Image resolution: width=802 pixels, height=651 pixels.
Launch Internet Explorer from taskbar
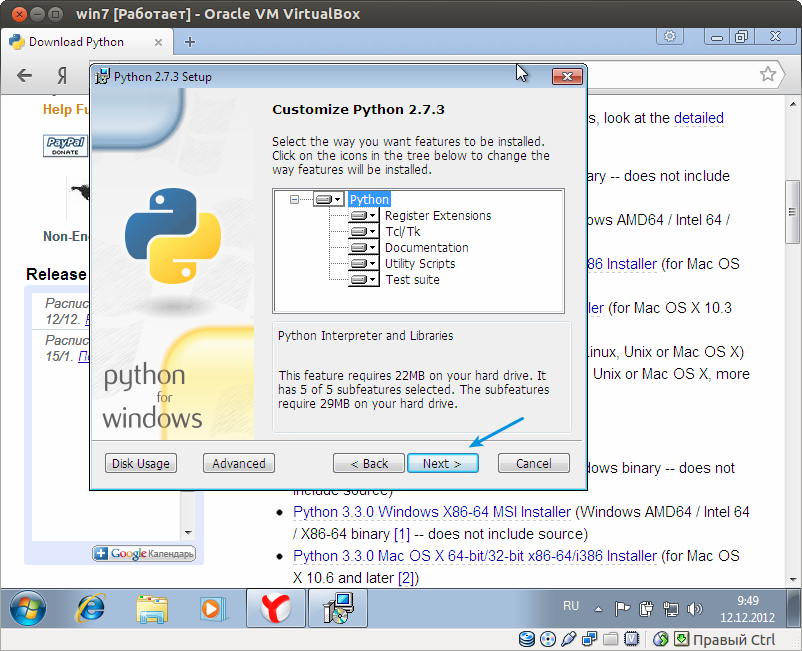[x=91, y=609]
